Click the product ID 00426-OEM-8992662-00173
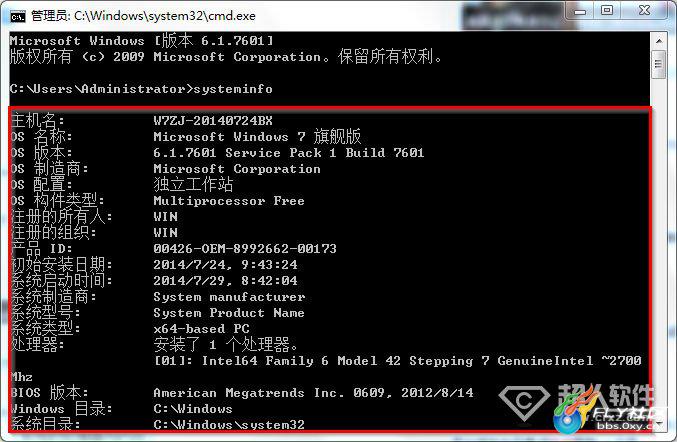Image resolution: width=677 pixels, height=442 pixels. point(245,249)
